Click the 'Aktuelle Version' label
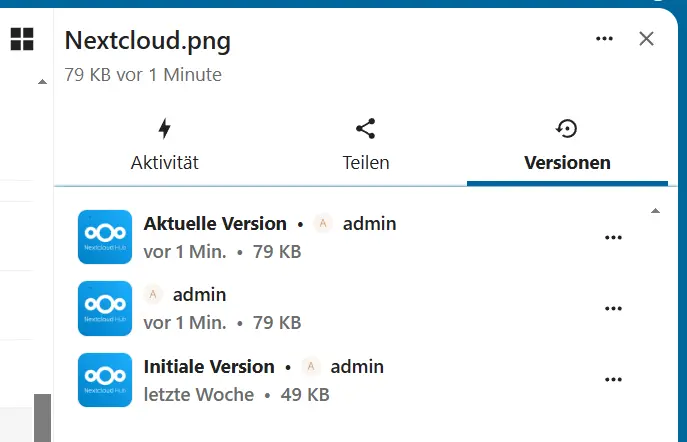687x442 pixels. coord(215,224)
